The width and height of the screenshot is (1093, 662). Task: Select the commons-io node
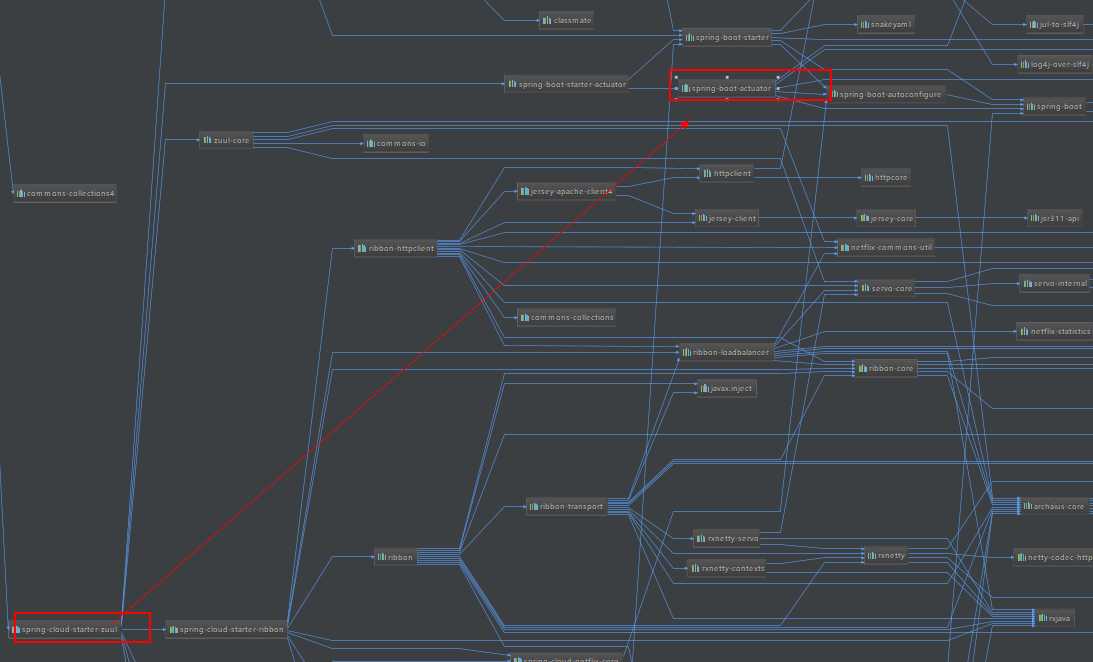coord(395,144)
